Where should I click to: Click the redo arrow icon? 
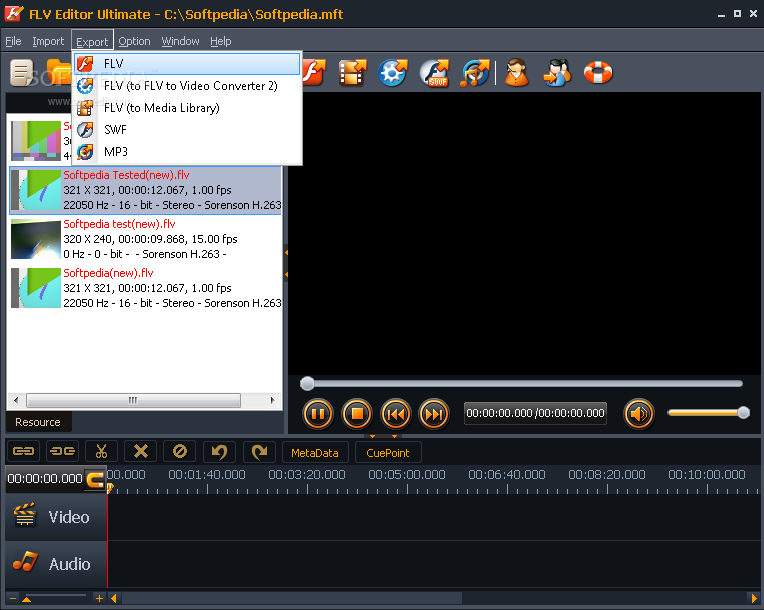(259, 452)
